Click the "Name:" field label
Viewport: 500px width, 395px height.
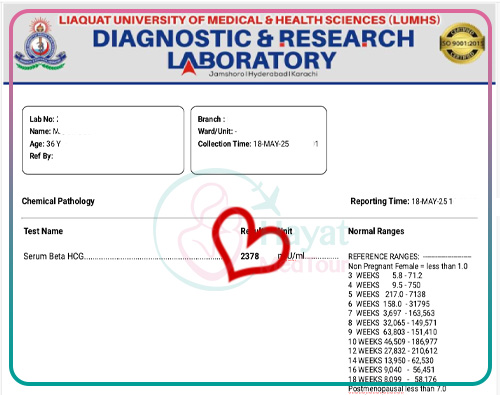[40, 131]
